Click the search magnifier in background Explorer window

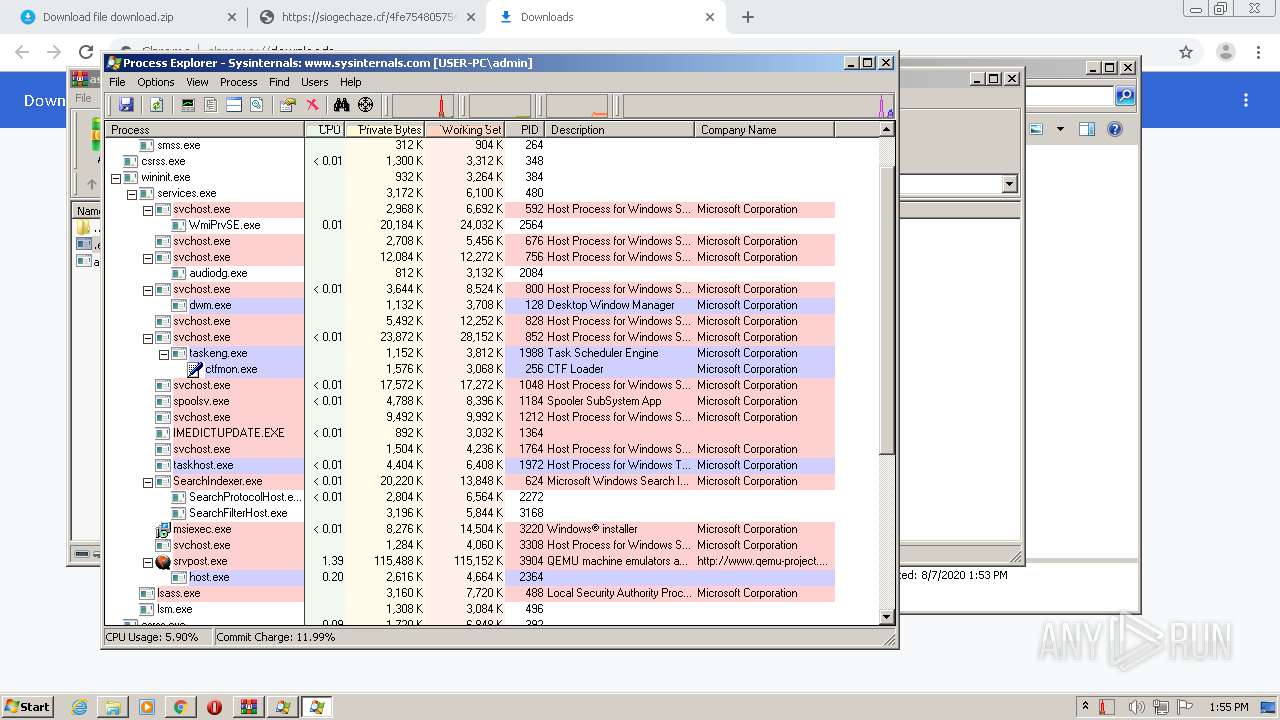pyautogui.click(x=1125, y=96)
